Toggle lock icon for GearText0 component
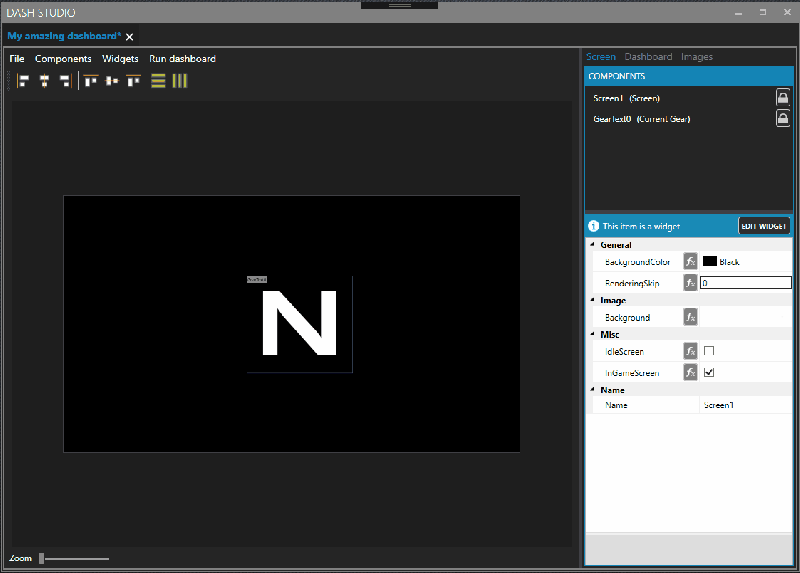 point(783,118)
